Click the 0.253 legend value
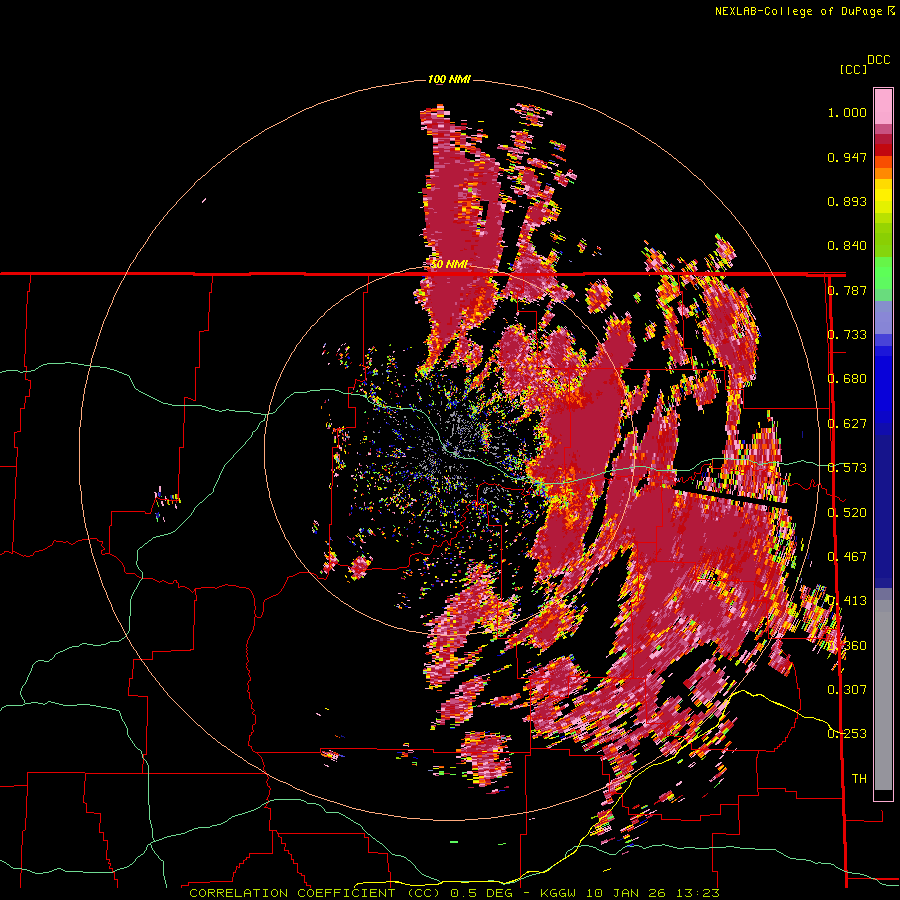The width and height of the screenshot is (900, 900). coord(847,734)
